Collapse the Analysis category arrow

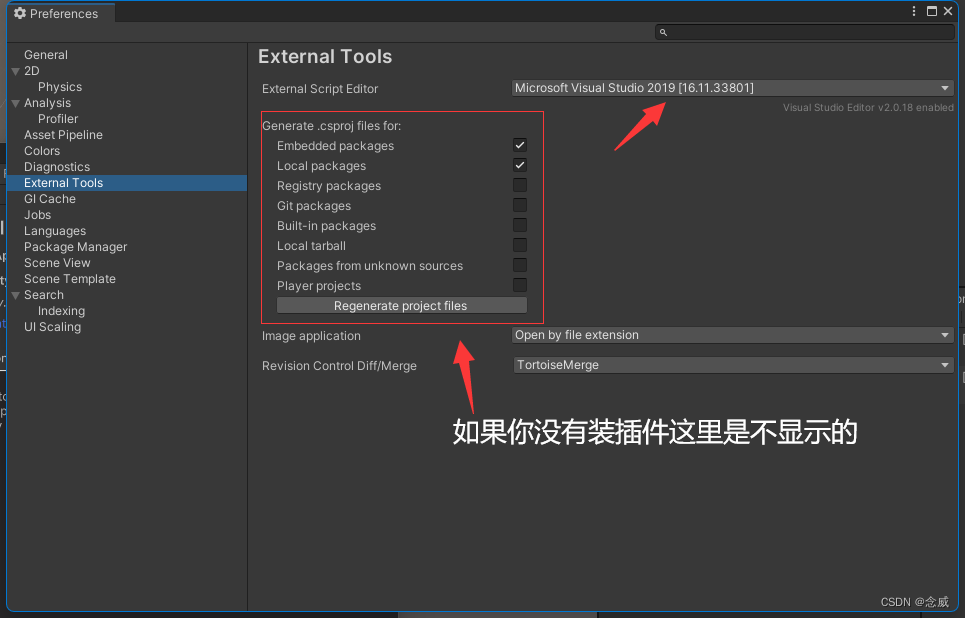click(x=16, y=103)
